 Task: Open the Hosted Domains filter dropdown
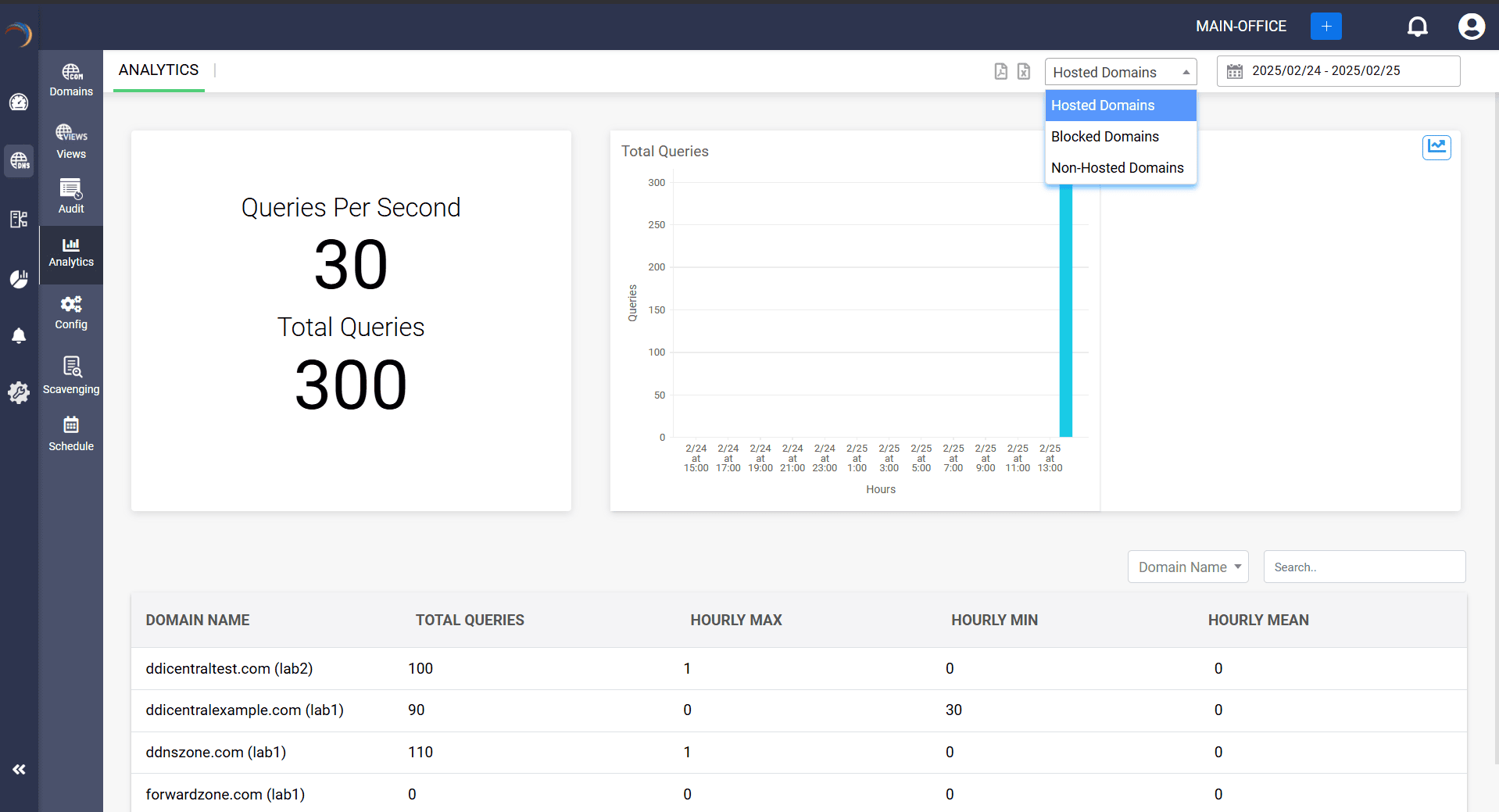pyautogui.click(x=1120, y=72)
